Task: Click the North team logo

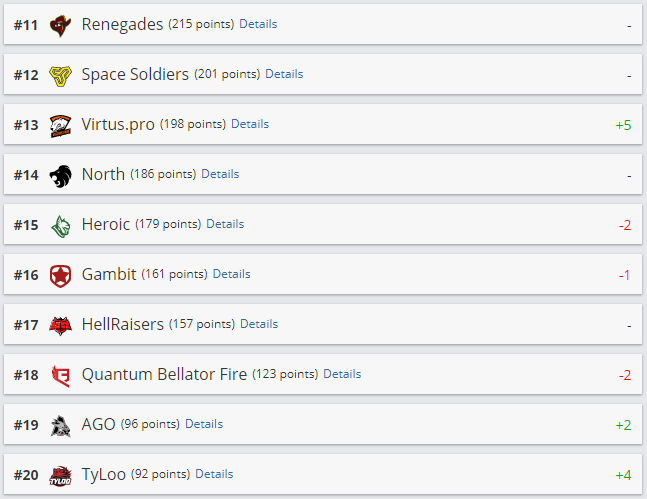Action: pyautogui.click(x=61, y=174)
